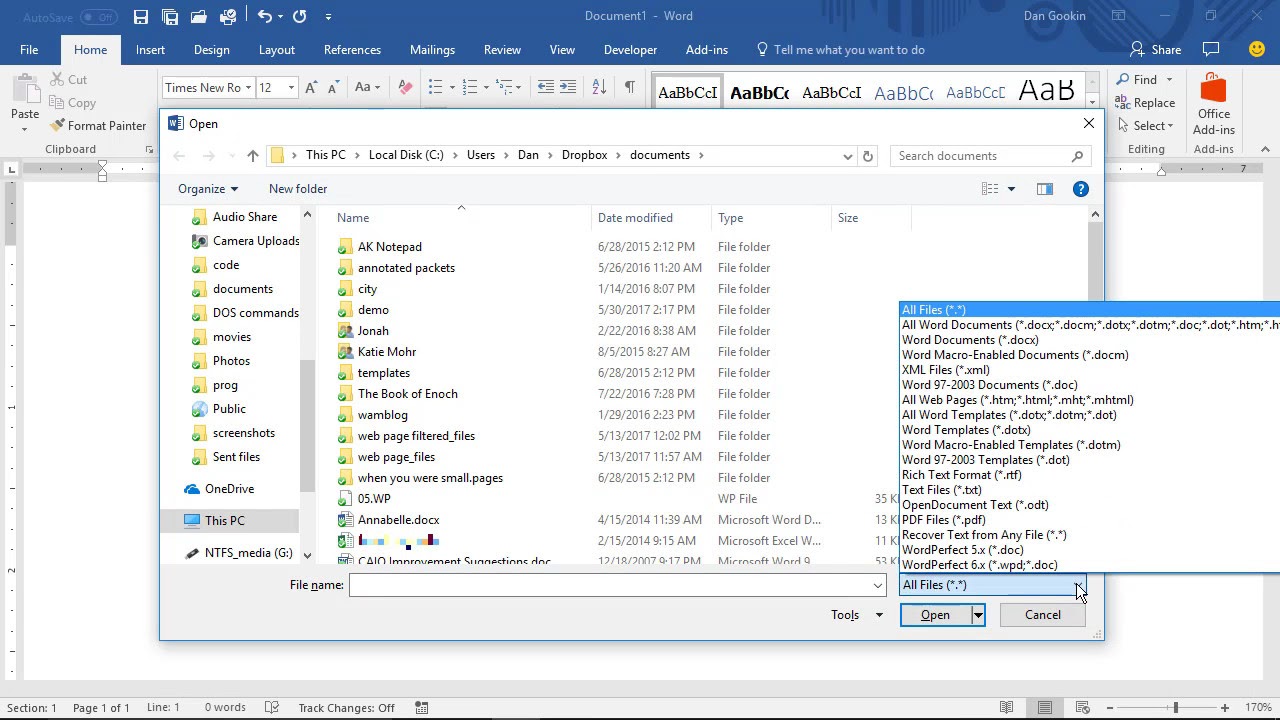The height and width of the screenshot is (720, 1280).
Task: Click the Decrease Indent icon
Action: [546, 87]
